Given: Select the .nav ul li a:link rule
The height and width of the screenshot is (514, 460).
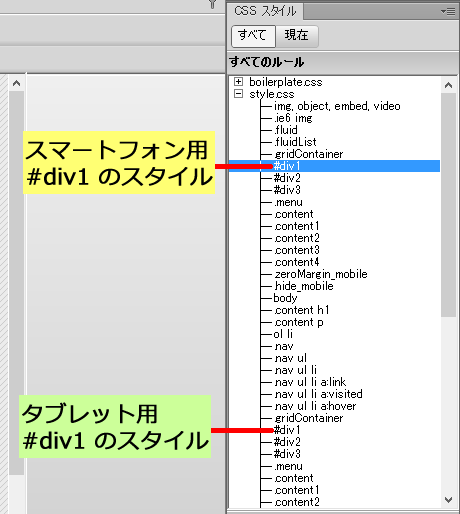Looking at the screenshot, I should coord(310,382).
